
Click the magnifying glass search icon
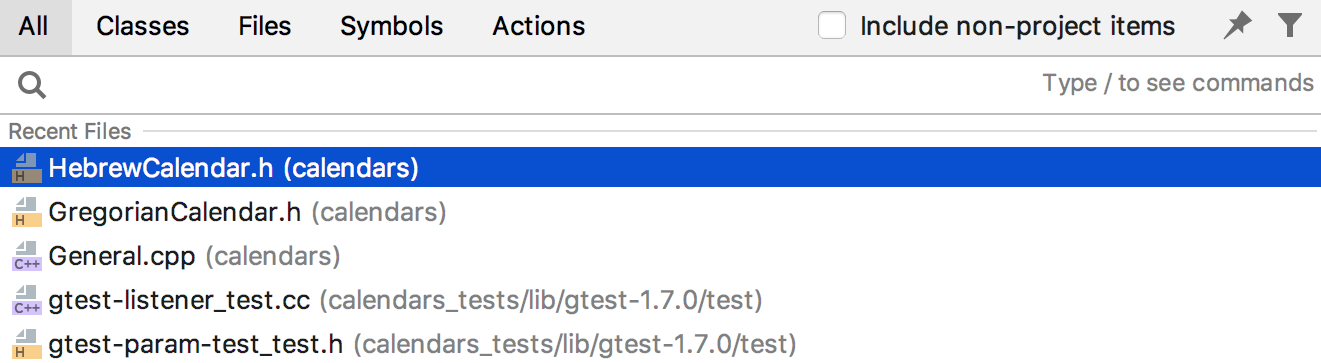pos(32,86)
